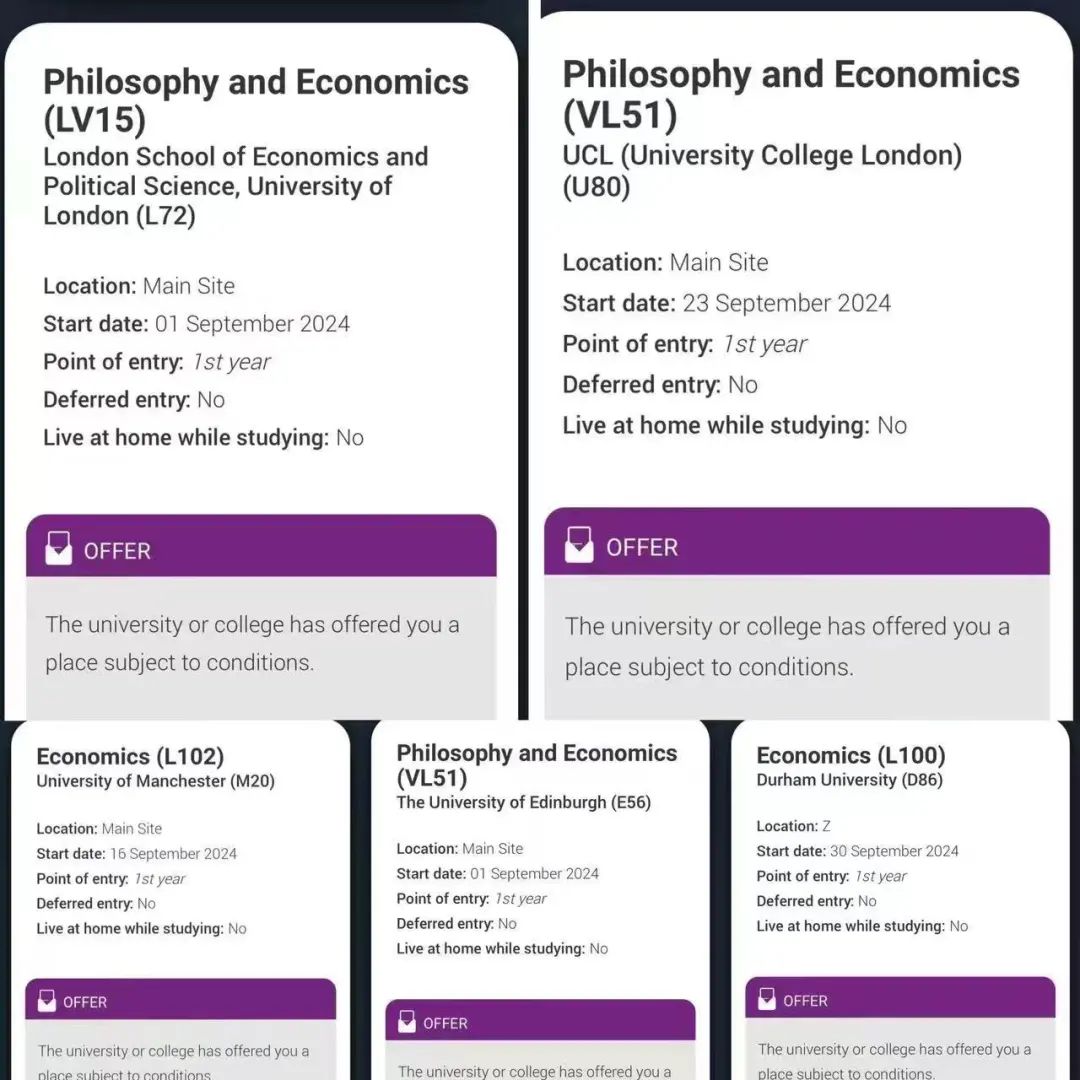Click the offer envelope icon on the UCL card
Image resolution: width=1080 pixels, height=1080 pixels.
click(x=579, y=546)
